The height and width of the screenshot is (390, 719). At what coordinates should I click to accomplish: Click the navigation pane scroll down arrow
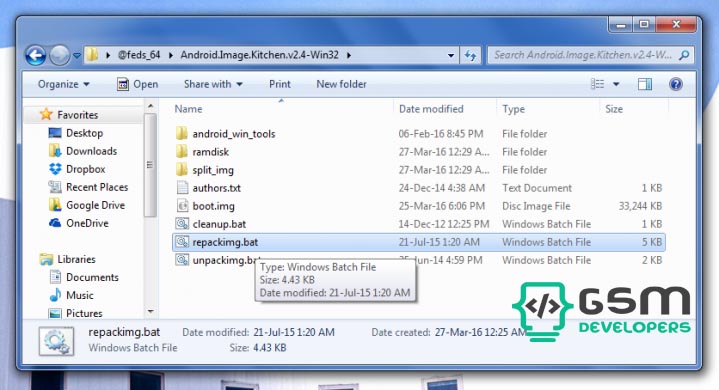[x=150, y=312]
